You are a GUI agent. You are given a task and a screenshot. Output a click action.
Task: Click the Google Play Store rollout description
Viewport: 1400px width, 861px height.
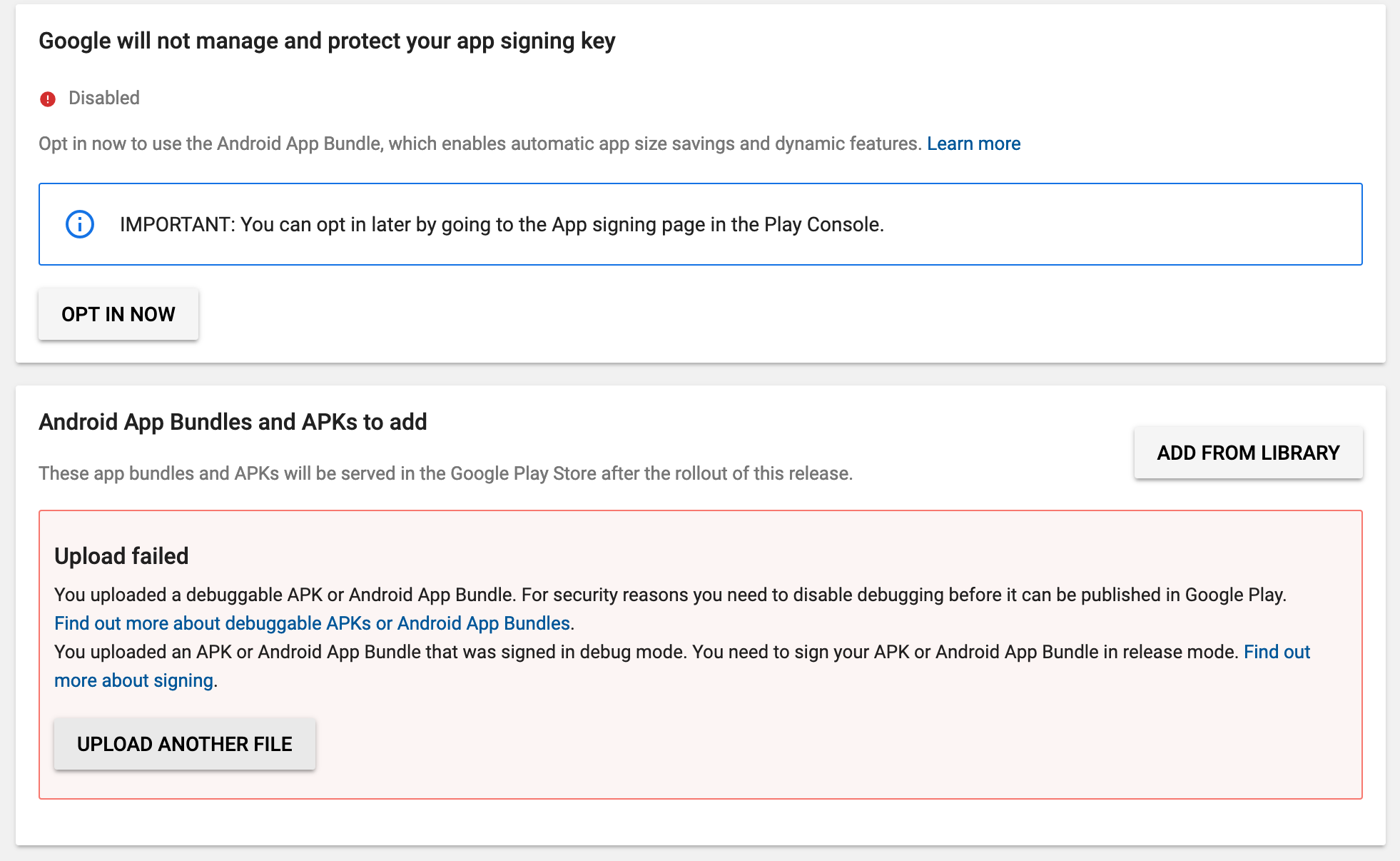pos(445,473)
